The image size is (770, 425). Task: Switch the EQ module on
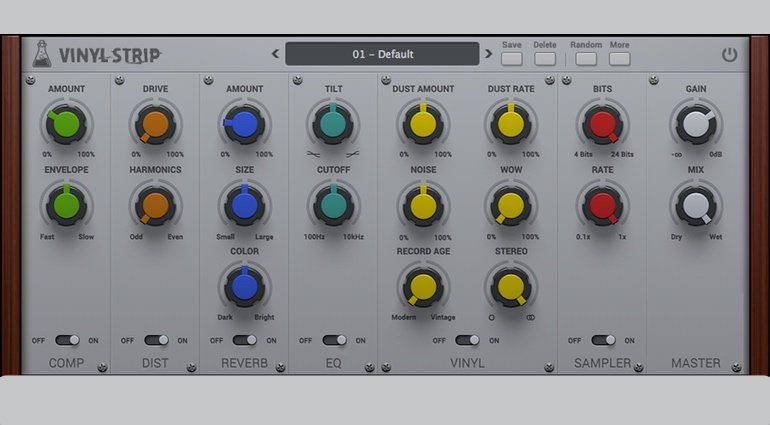(334, 340)
